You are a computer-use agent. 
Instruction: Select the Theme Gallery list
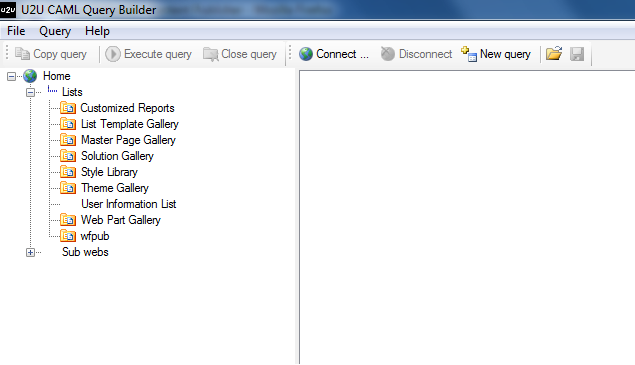[115, 188]
